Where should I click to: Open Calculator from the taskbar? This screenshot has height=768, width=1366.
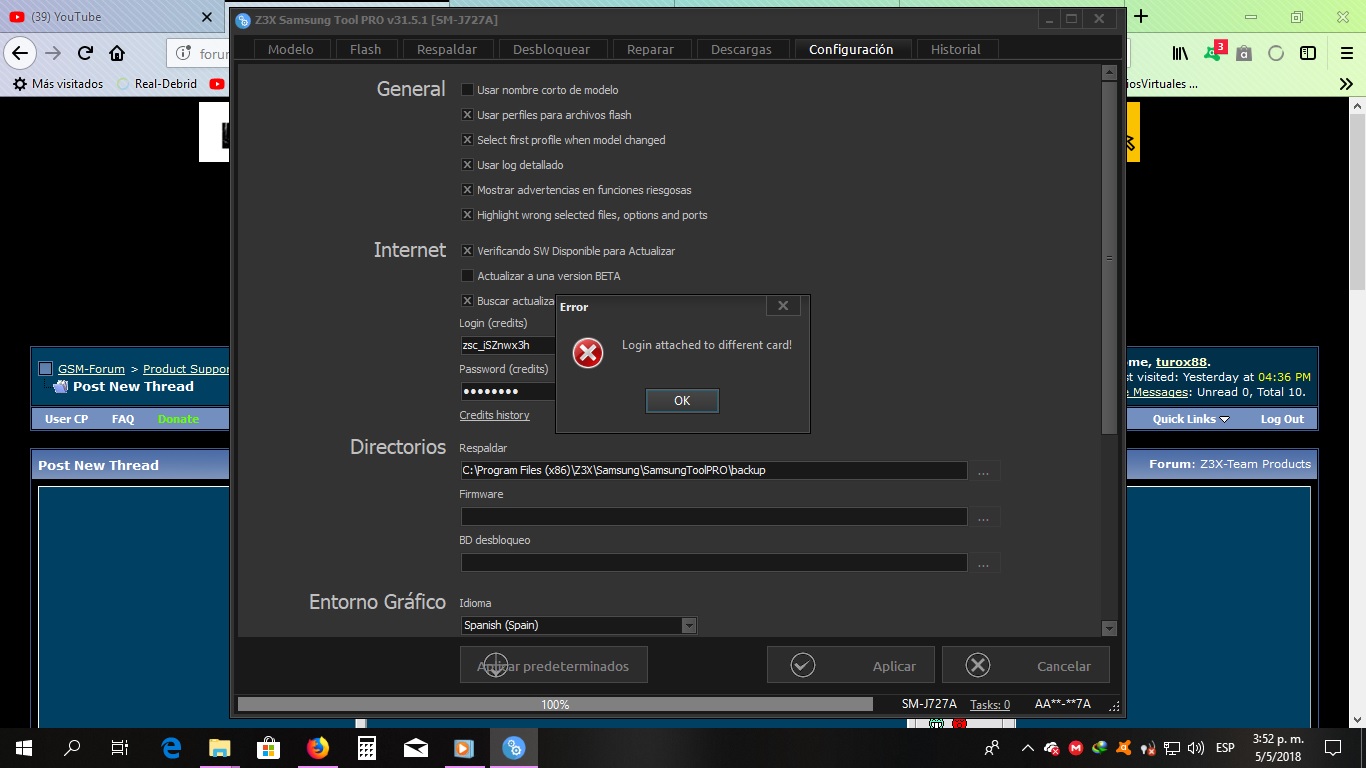366,747
